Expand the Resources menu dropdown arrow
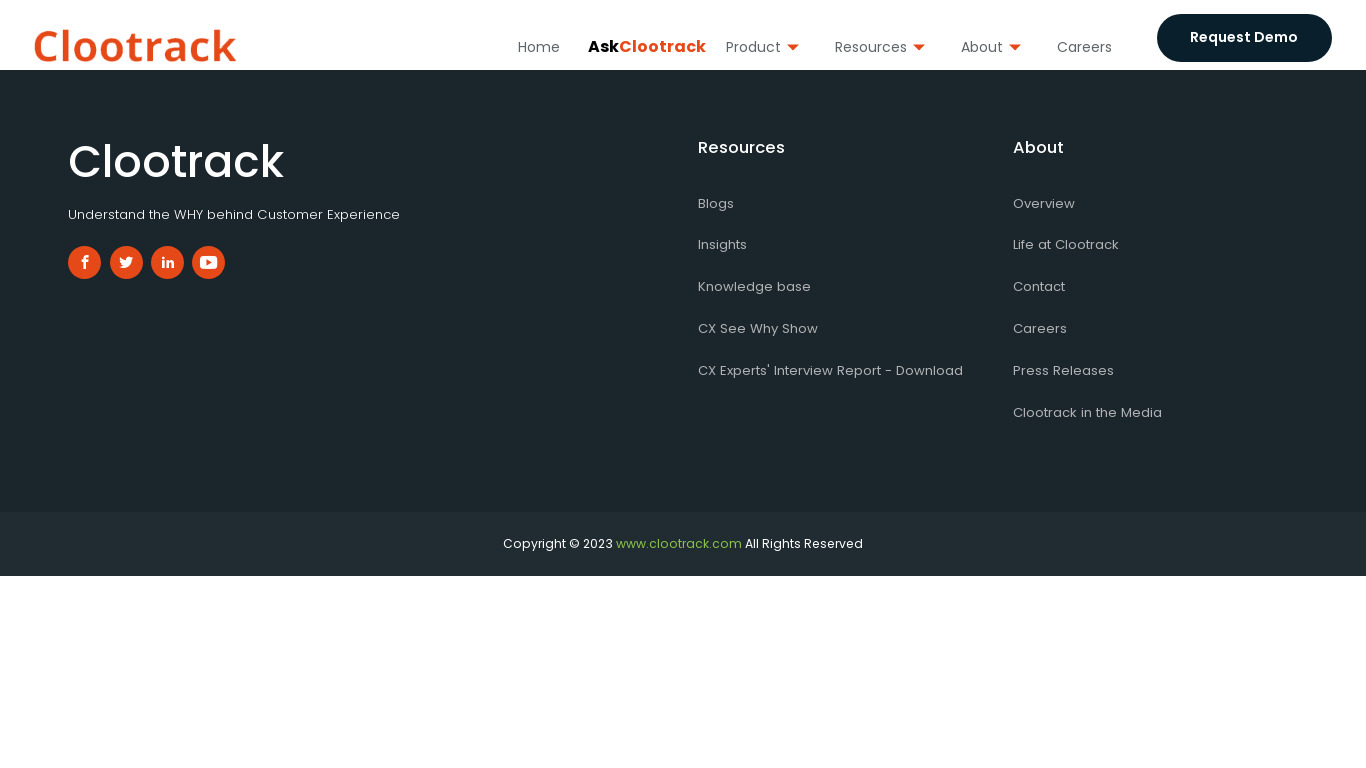The height and width of the screenshot is (768, 1366). [919, 47]
